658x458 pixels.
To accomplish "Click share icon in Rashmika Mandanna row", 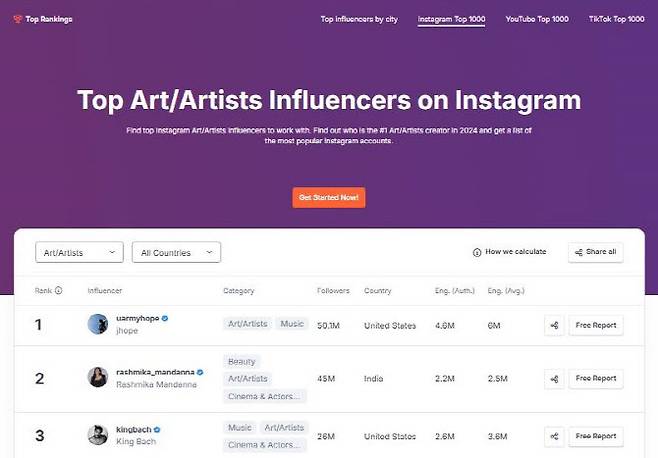I will click(x=555, y=378).
